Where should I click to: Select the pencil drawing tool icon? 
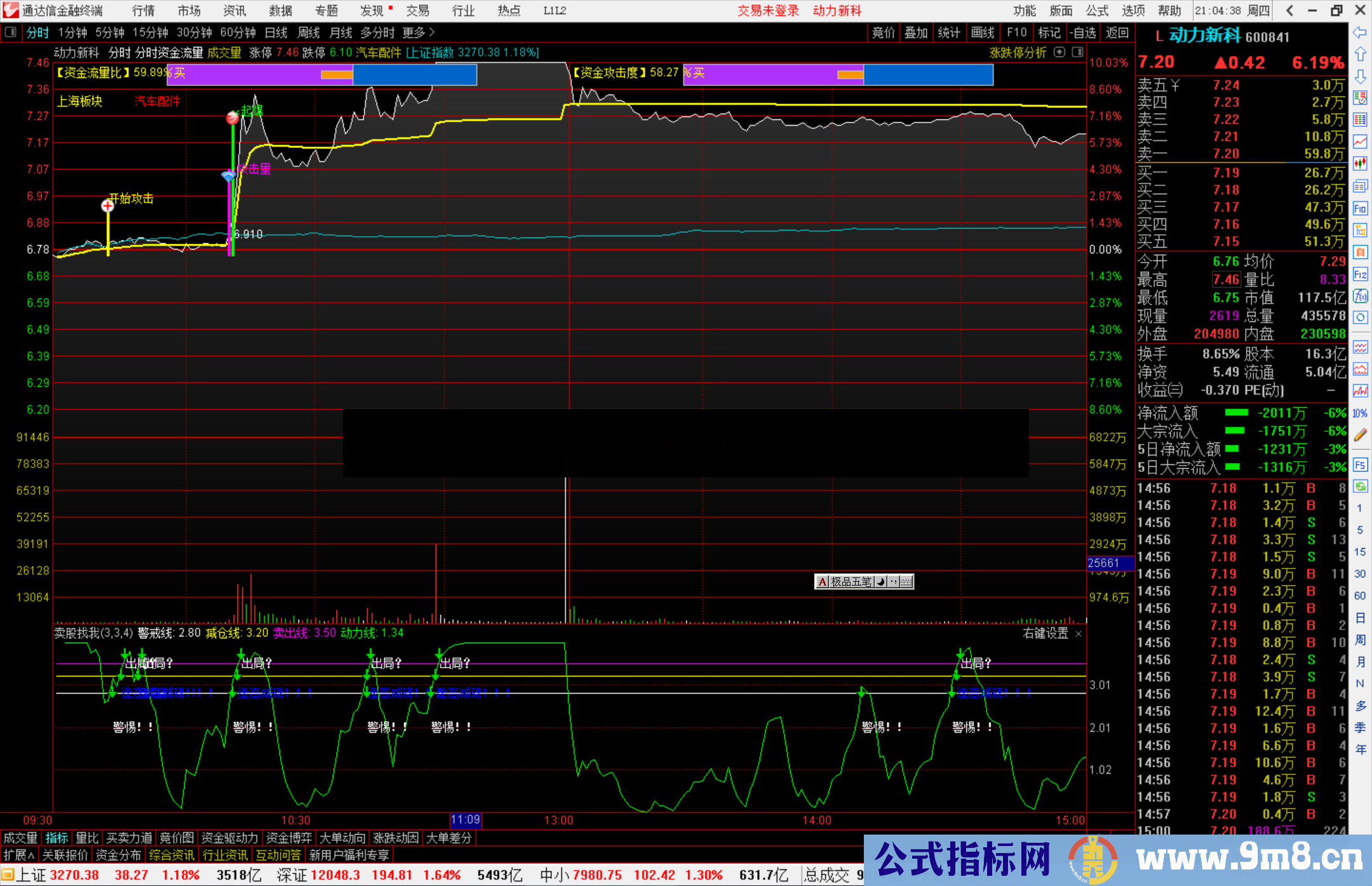pyautogui.click(x=1360, y=435)
